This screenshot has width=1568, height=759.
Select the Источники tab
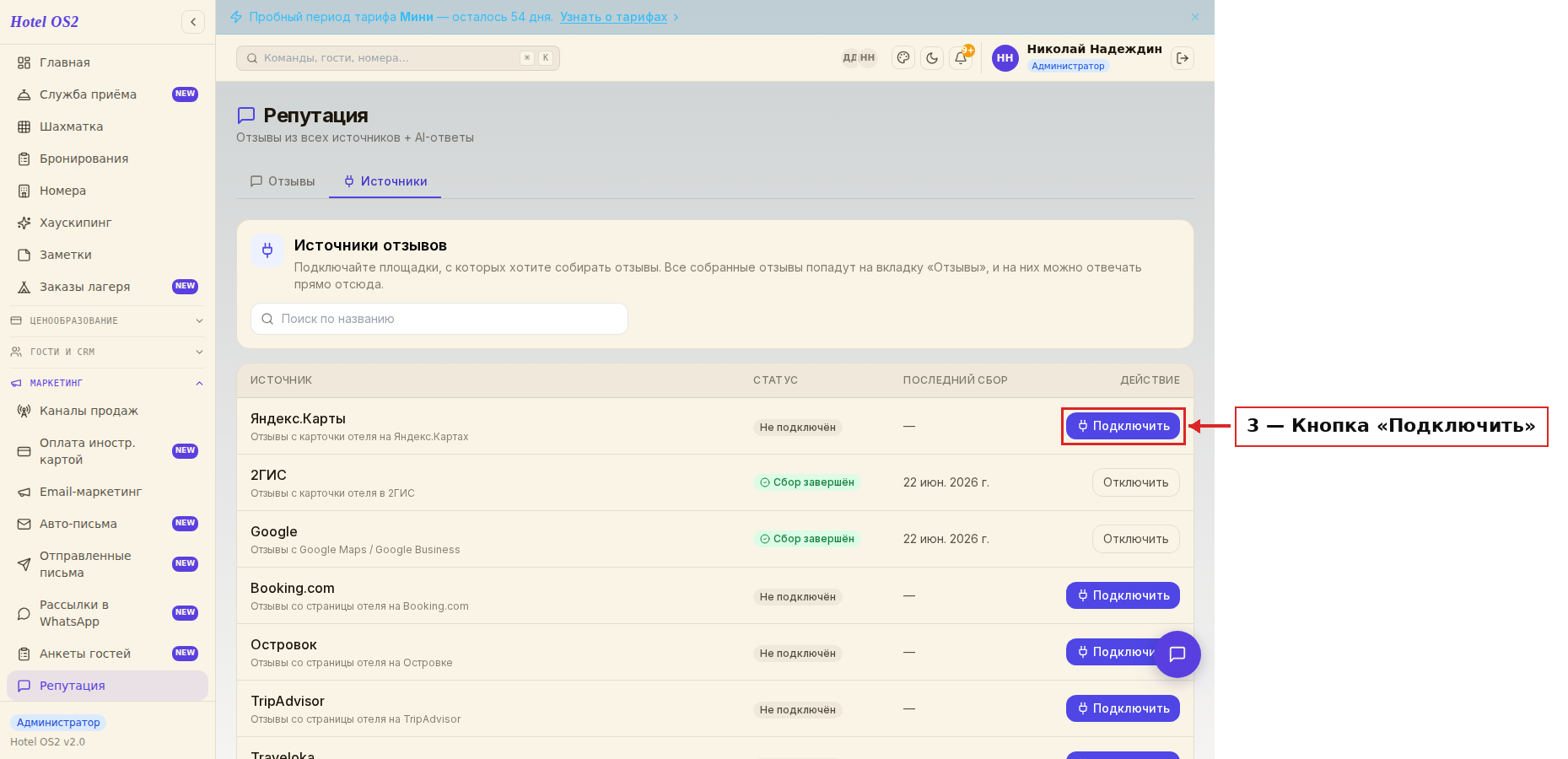385,181
